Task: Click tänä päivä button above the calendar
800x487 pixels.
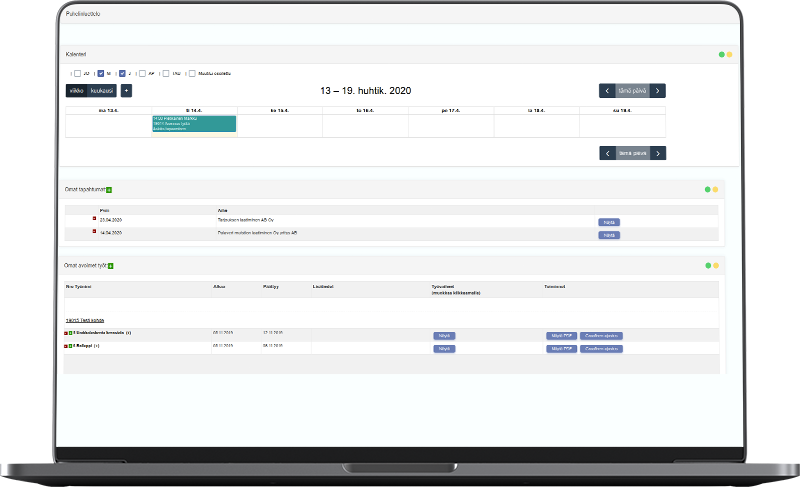Action: (x=633, y=91)
